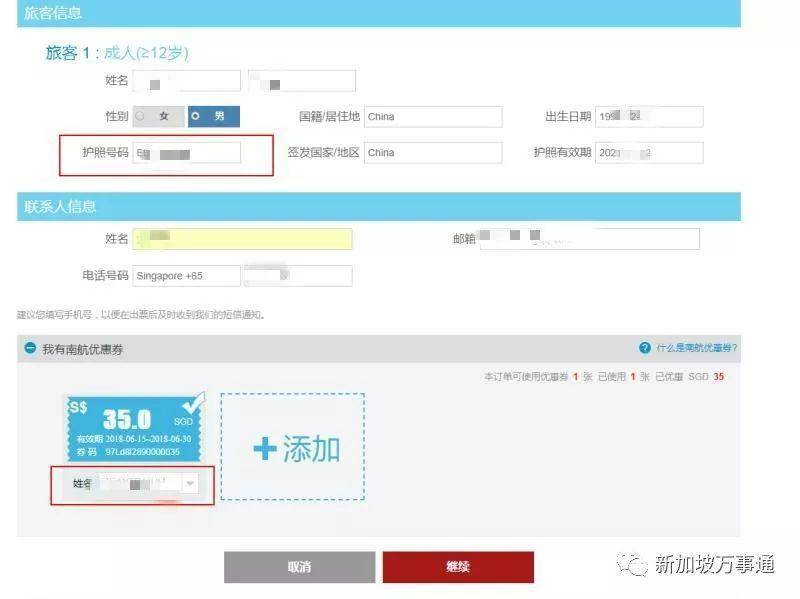This screenshot has width=800, height=599.
Task: Open the 护照有效期 date field
Action: [x=648, y=153]
